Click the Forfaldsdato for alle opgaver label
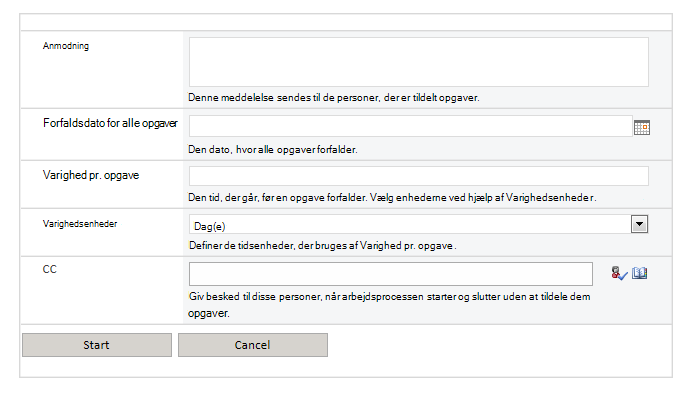This screenshot has width=687, height=395. pyautogui.click(x=110, y=123)
